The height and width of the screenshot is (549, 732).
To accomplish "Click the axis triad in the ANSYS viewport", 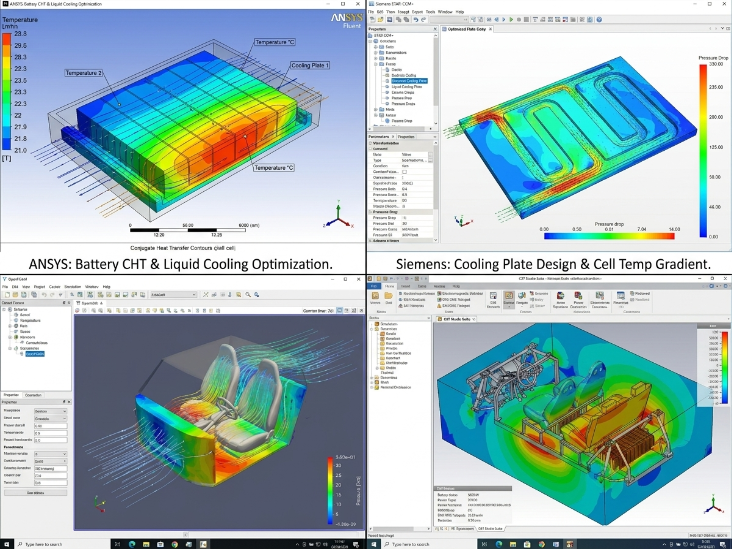I will point(339,215).
